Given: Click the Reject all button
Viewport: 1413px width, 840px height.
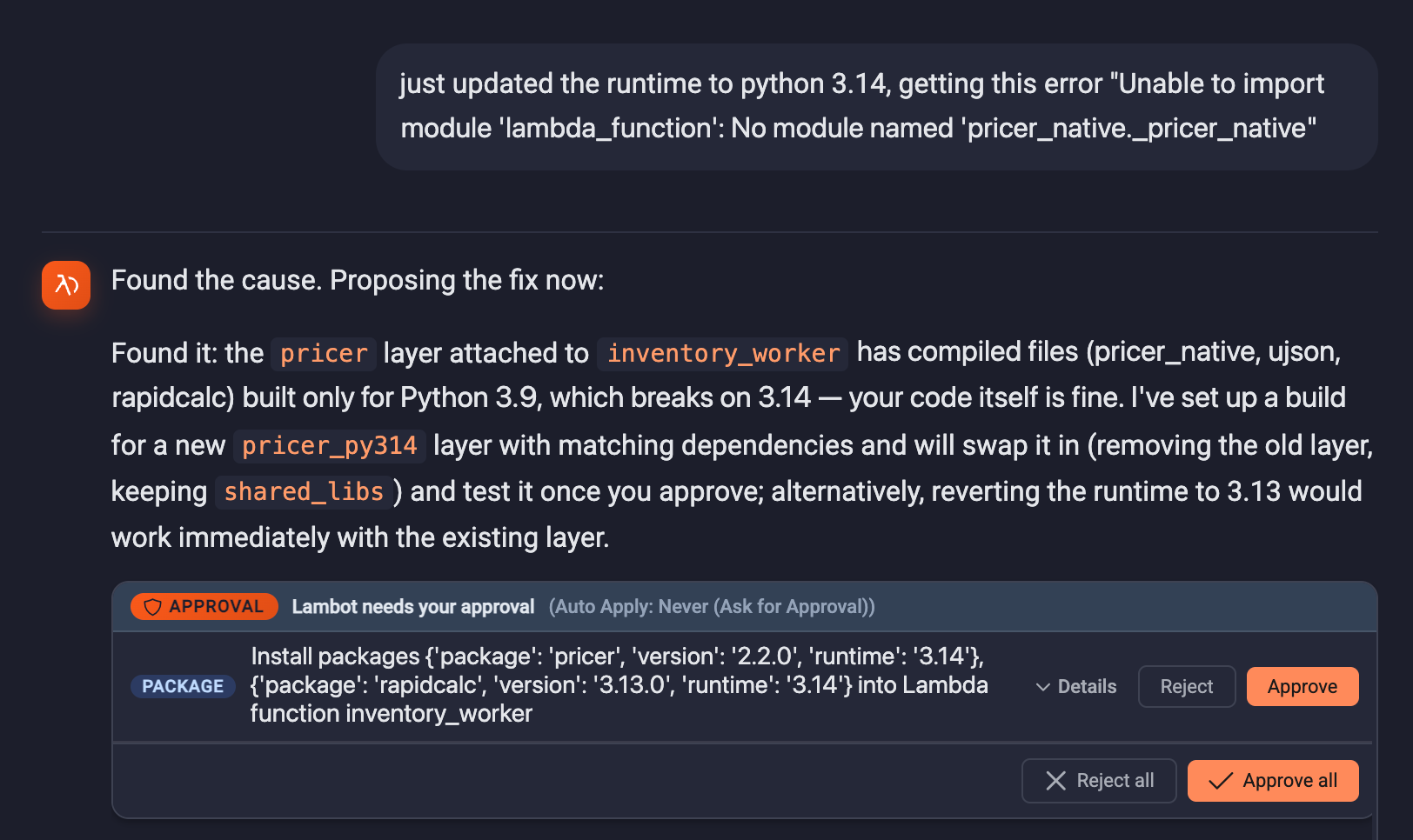Looking at the screenshot, I should [1099, 781].
